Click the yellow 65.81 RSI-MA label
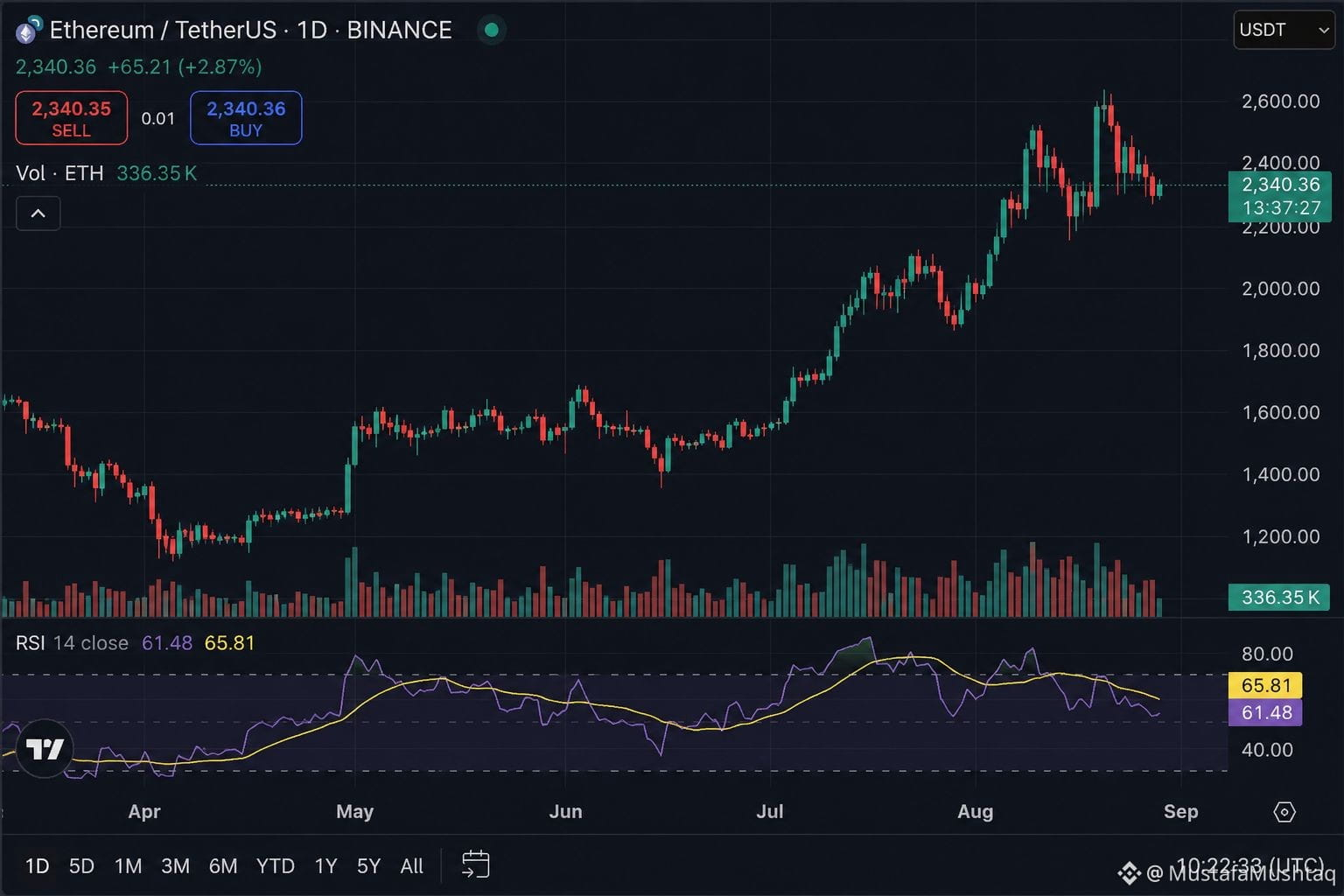 pos(1265,685)
